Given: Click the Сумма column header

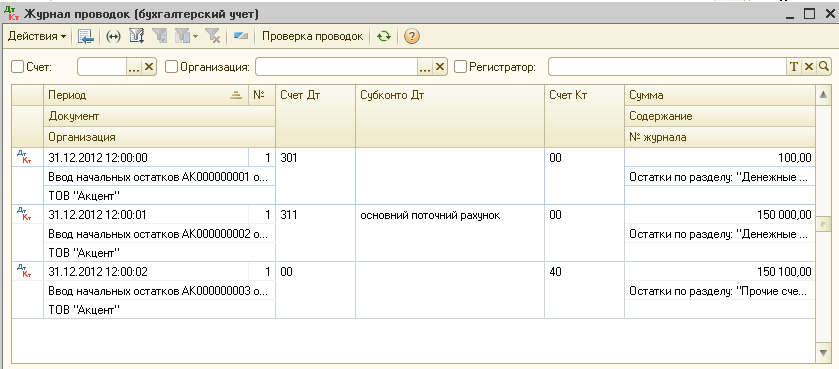Looking at the screenshot, I should click(x=720, y=95).
